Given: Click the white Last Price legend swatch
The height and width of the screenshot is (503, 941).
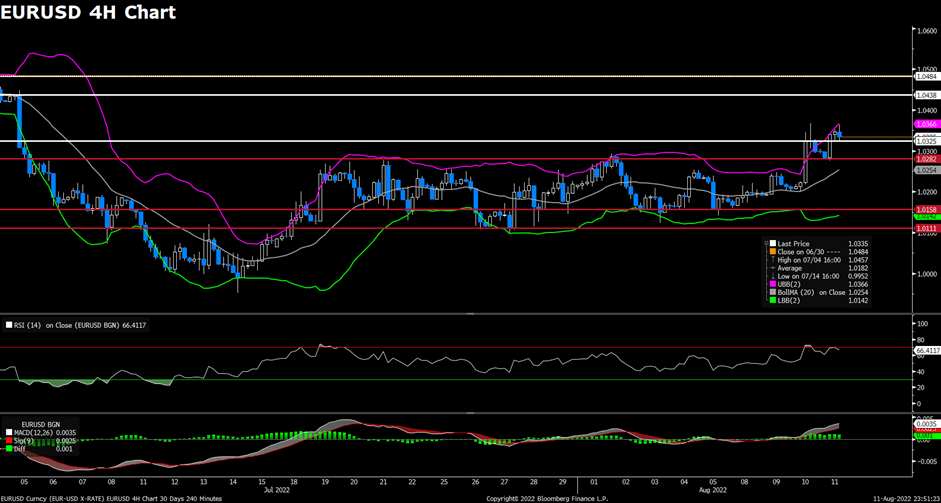Looking at the screenshot, I should (772, 243).
